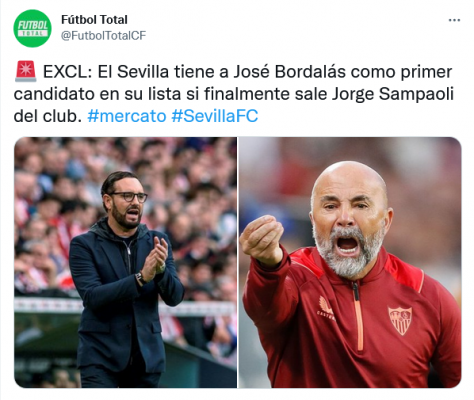Viewport: 474px width, 400px height.
Task: Open the green Fútbol Total profile avatar
Action: pyautogui.click(x=32, y=28)
